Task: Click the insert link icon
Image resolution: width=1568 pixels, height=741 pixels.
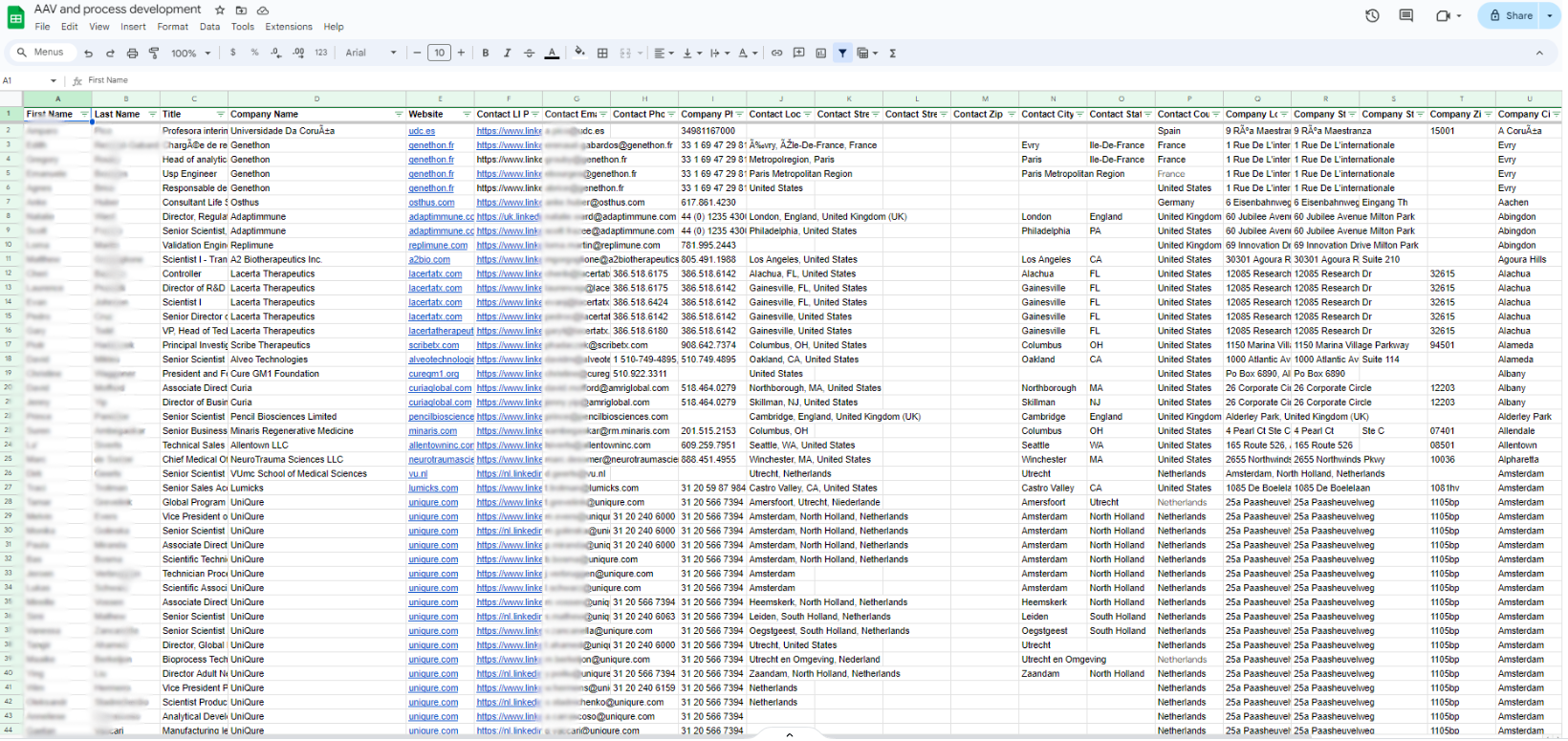Action: 776,54
